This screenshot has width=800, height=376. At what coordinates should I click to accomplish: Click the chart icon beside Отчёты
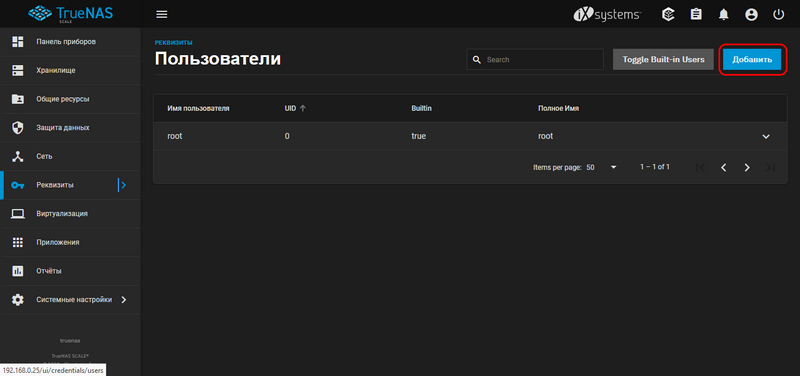(x=18, y=271)
